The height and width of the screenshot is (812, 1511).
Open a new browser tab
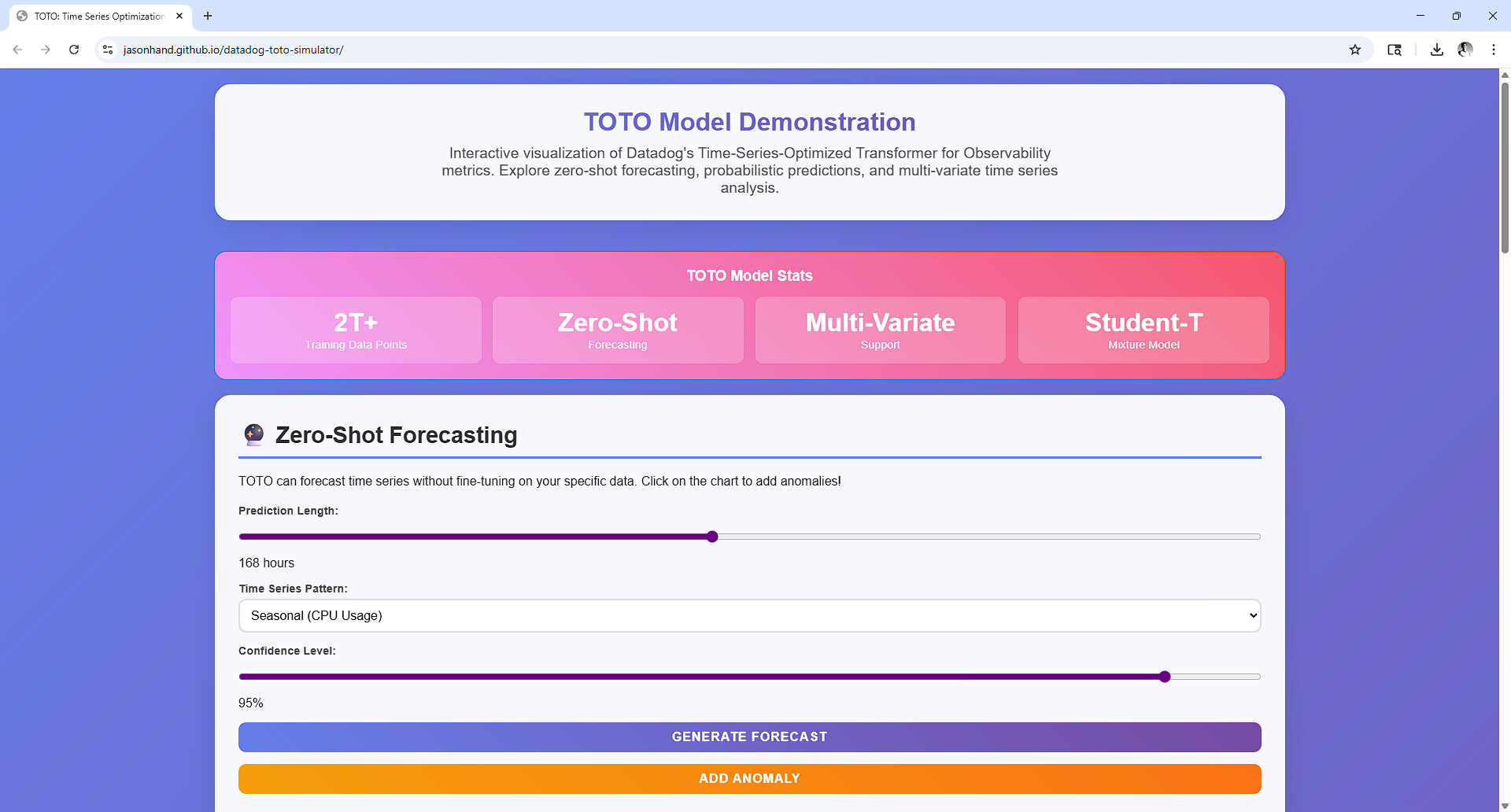(x=208, y=16)
